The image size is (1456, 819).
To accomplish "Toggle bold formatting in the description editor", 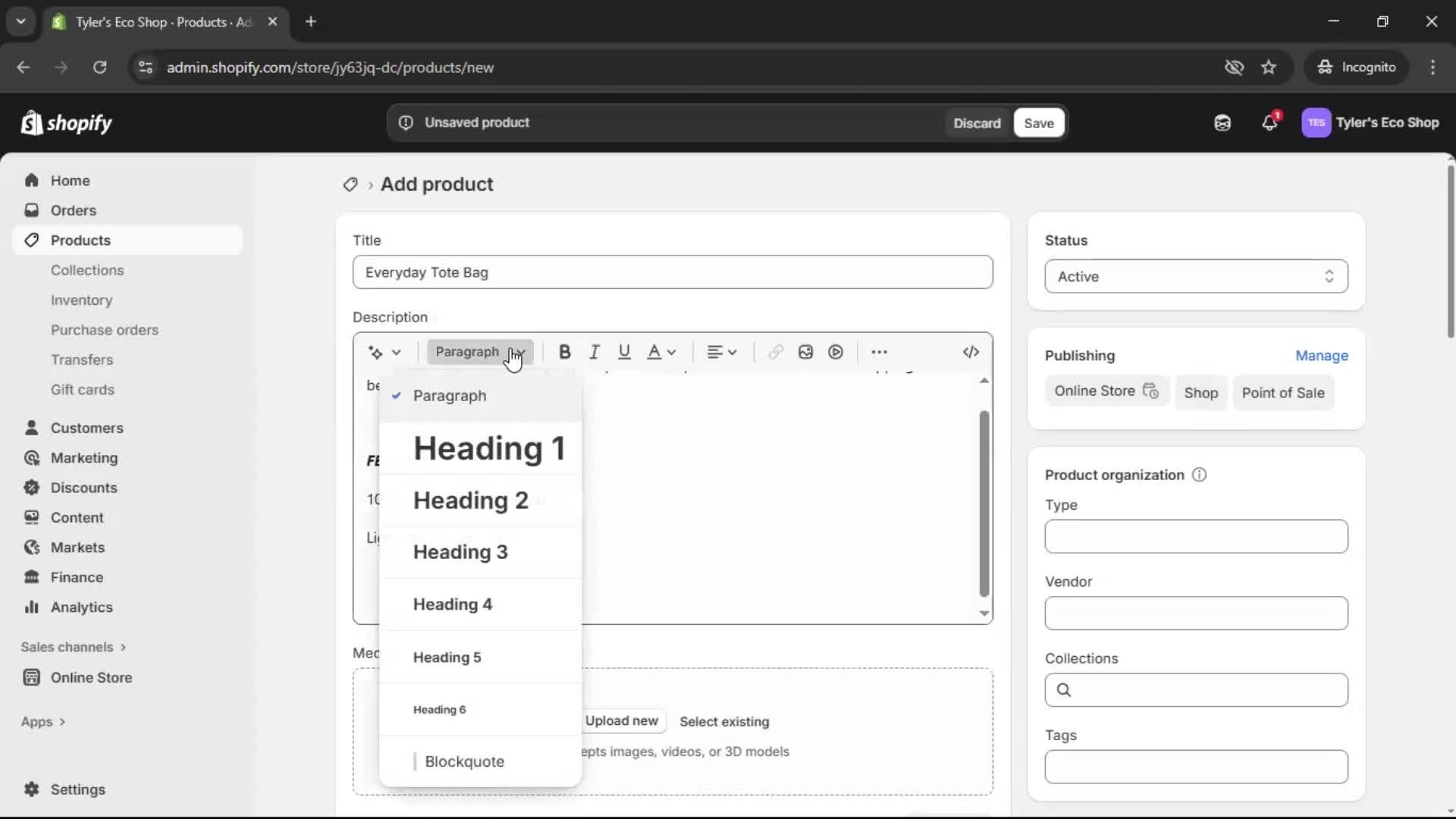I will click(x=565, y=352).
